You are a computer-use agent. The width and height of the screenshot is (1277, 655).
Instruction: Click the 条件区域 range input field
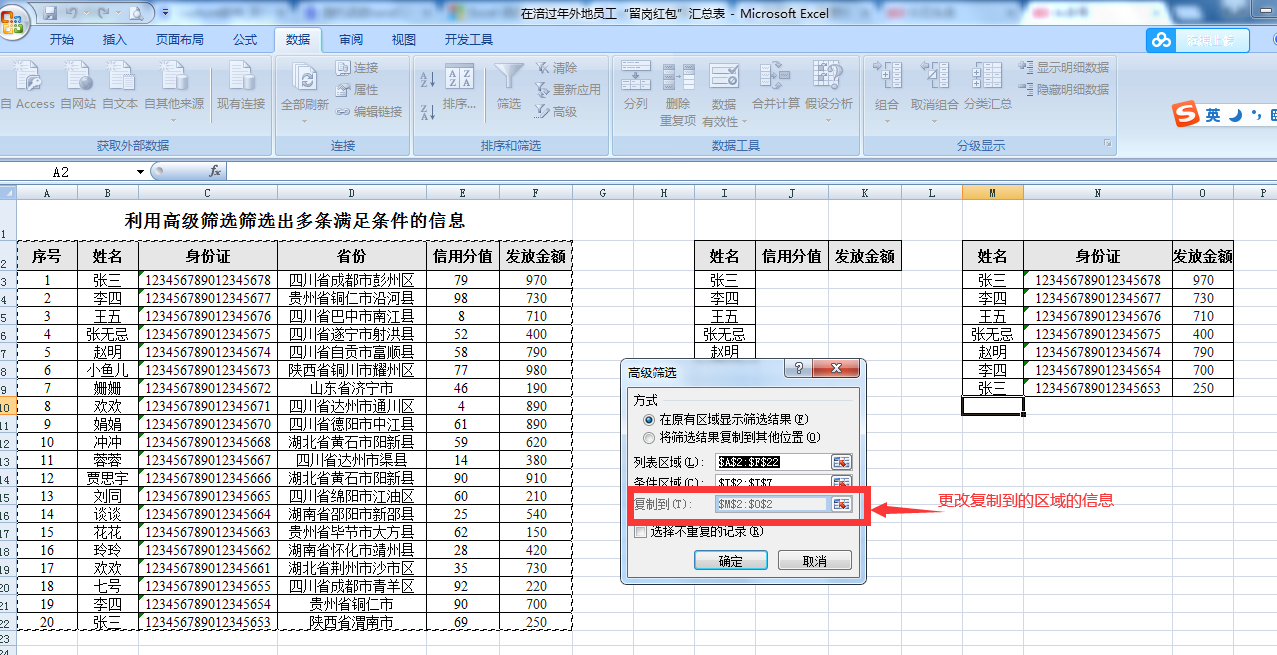coord(772,483)
